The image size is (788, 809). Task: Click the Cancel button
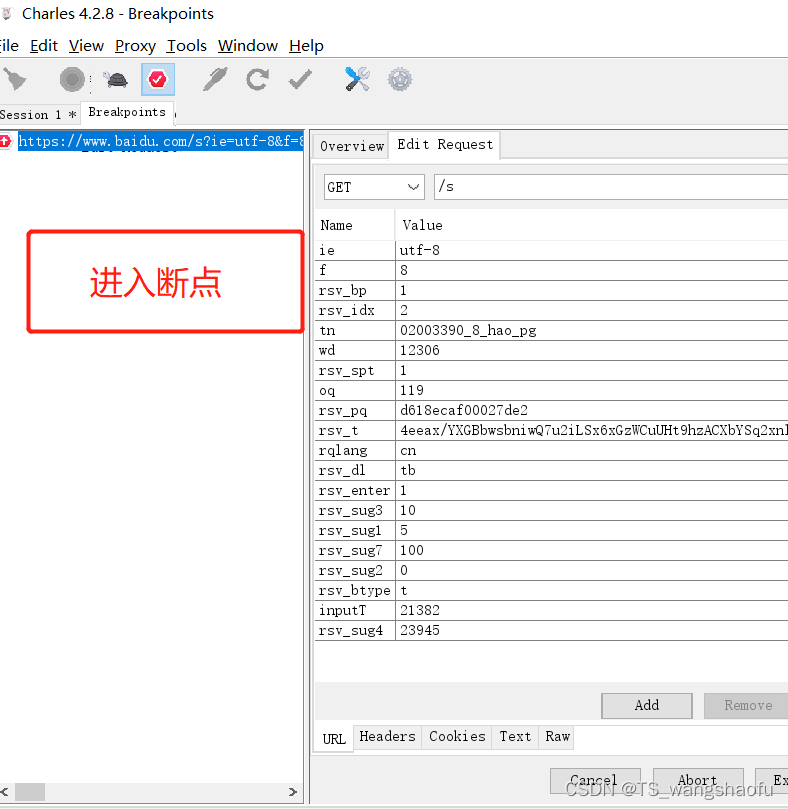pyautogui.click(x=595, y=781)
